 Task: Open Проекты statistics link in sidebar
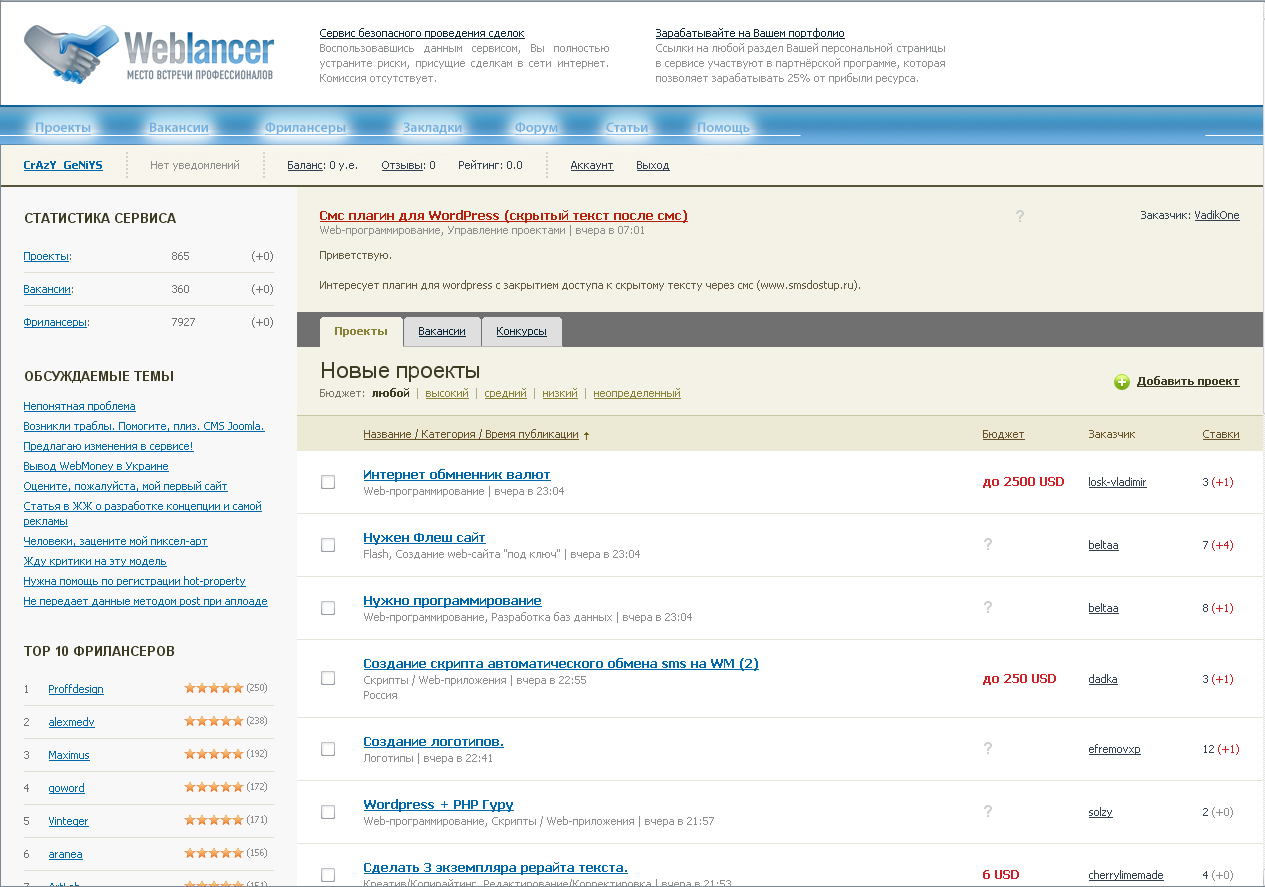click(46, 256)
